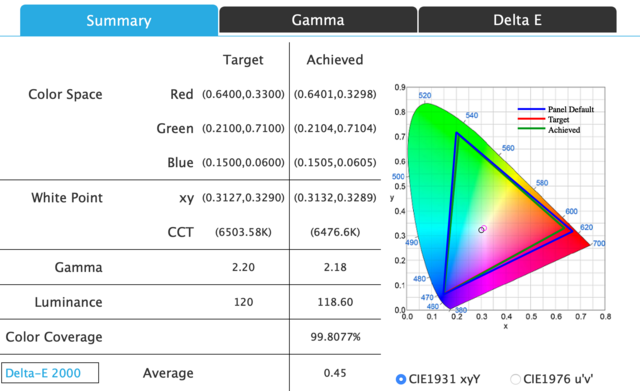Click the white point marker on chart
The width and height of the screenshot is (640, 391).
(482, 229)
